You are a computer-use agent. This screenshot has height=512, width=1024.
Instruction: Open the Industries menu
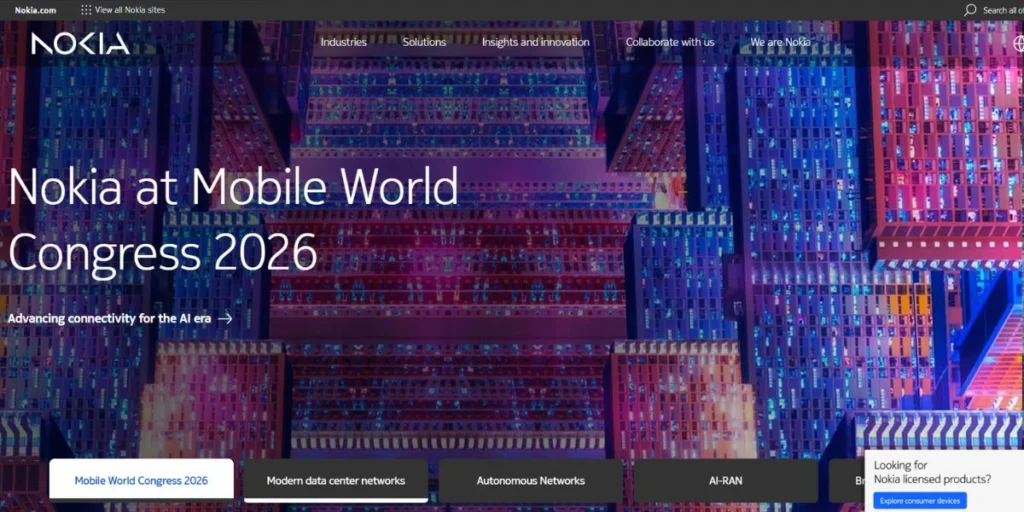(344, 42)
